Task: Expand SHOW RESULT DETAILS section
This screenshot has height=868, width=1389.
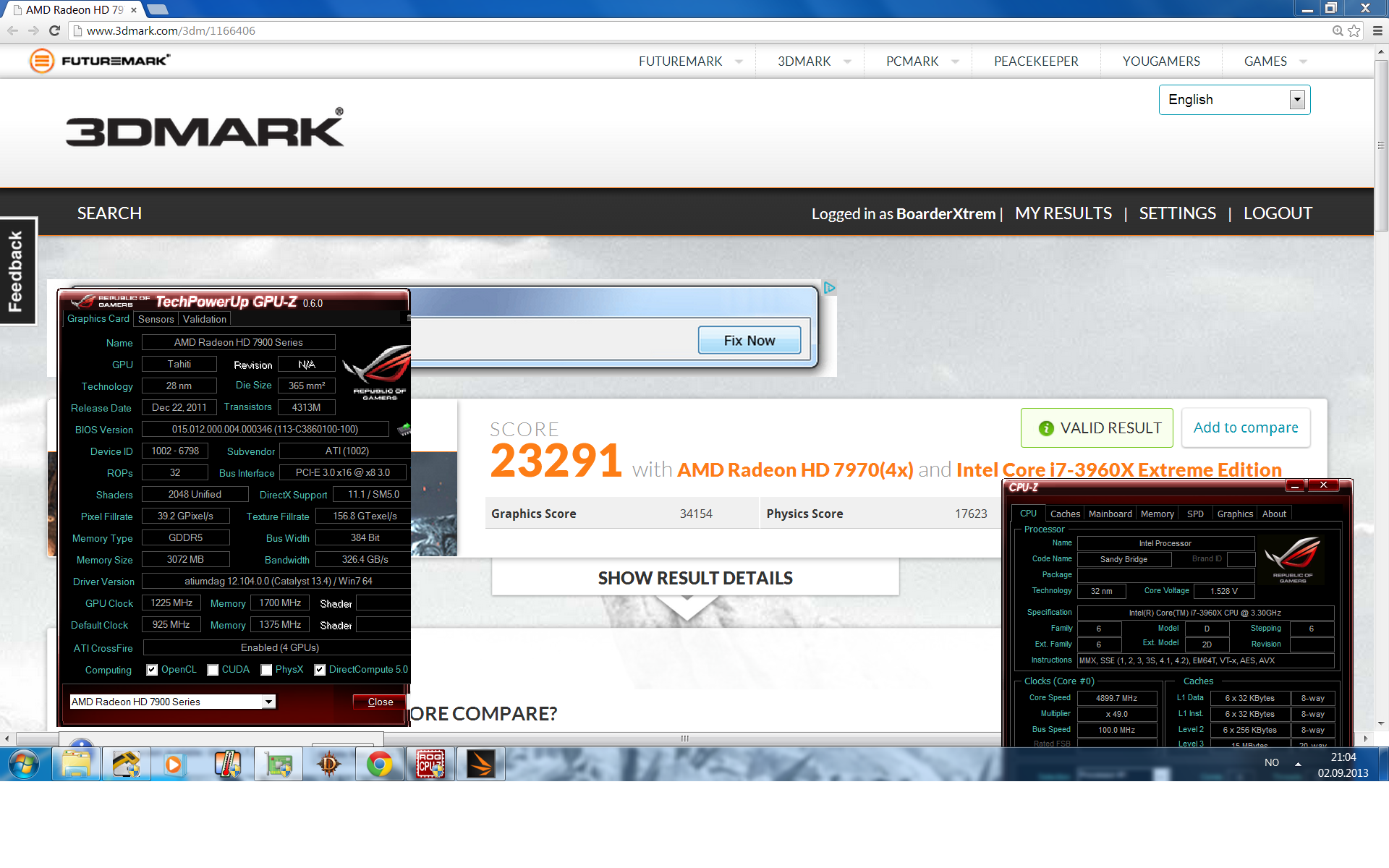Action: [x=695, y=578]
